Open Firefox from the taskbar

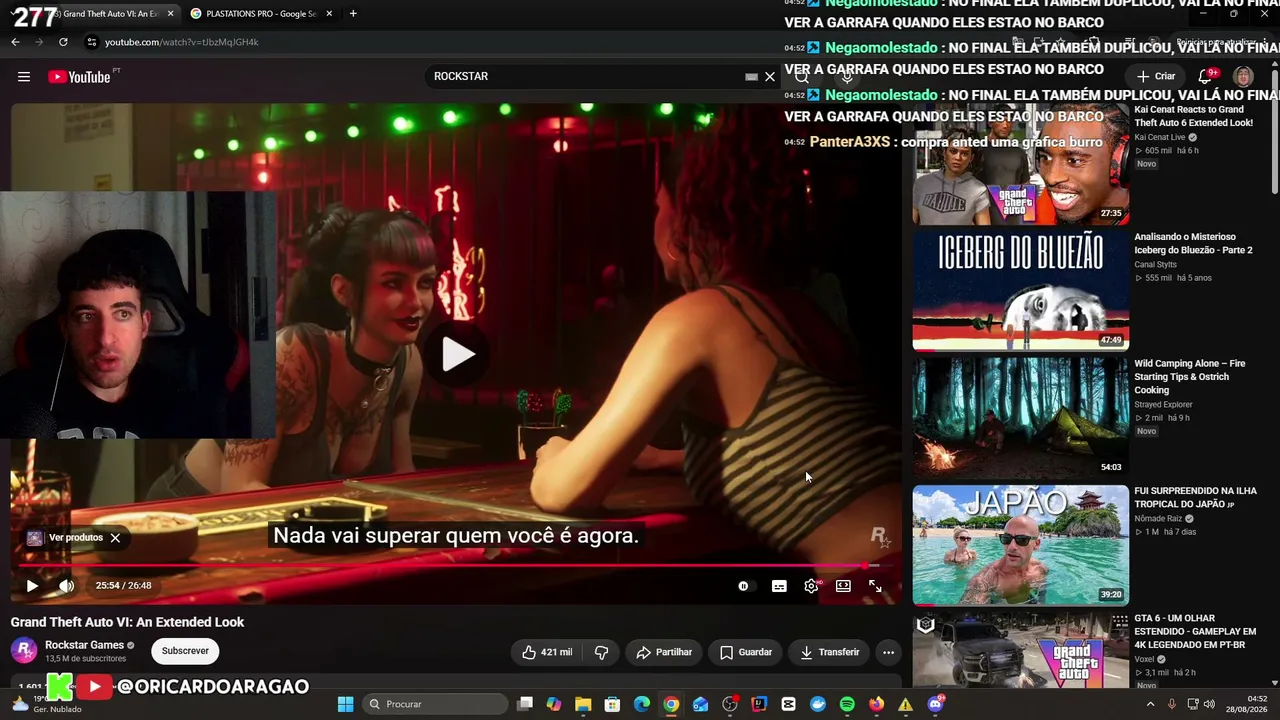tap(876, 704)
